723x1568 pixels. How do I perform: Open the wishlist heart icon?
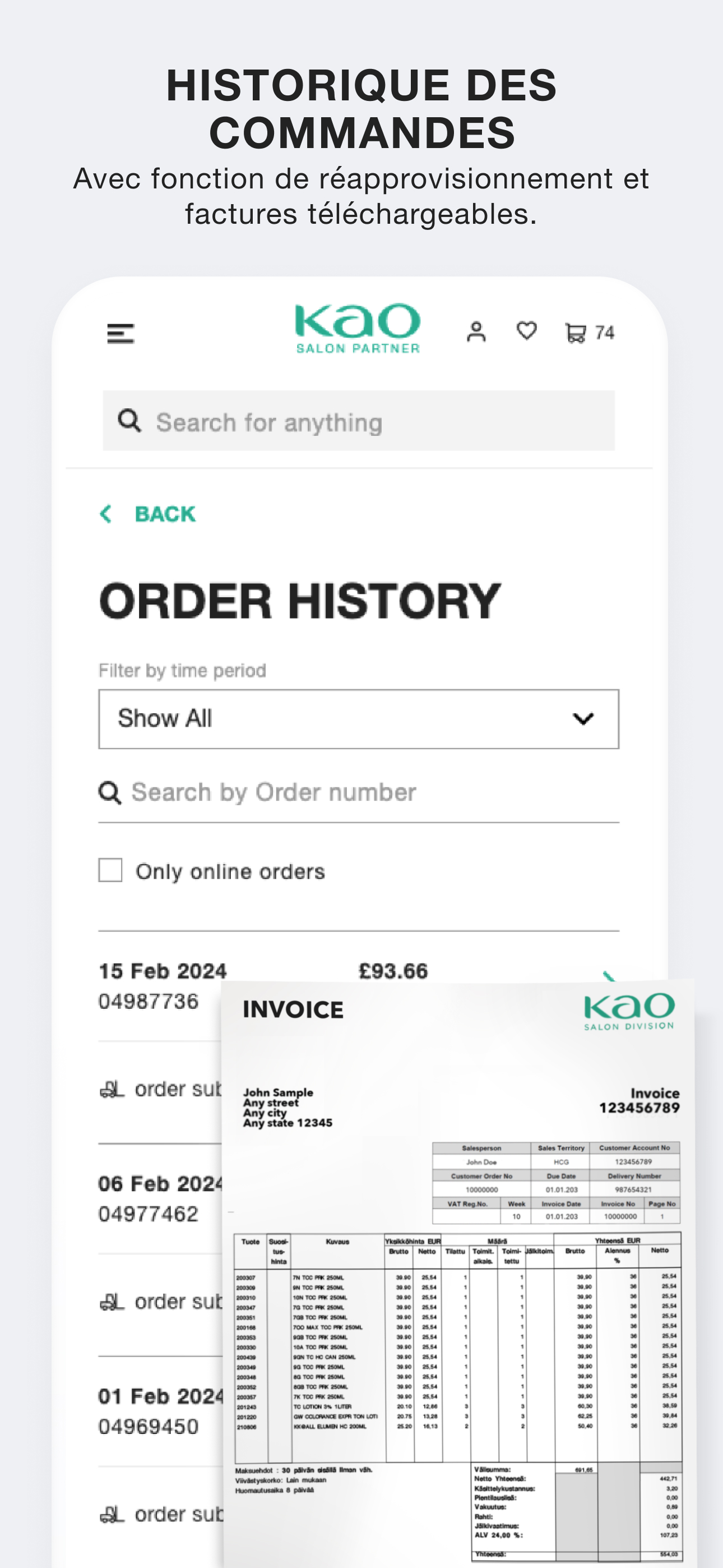(x=526, y=330)
